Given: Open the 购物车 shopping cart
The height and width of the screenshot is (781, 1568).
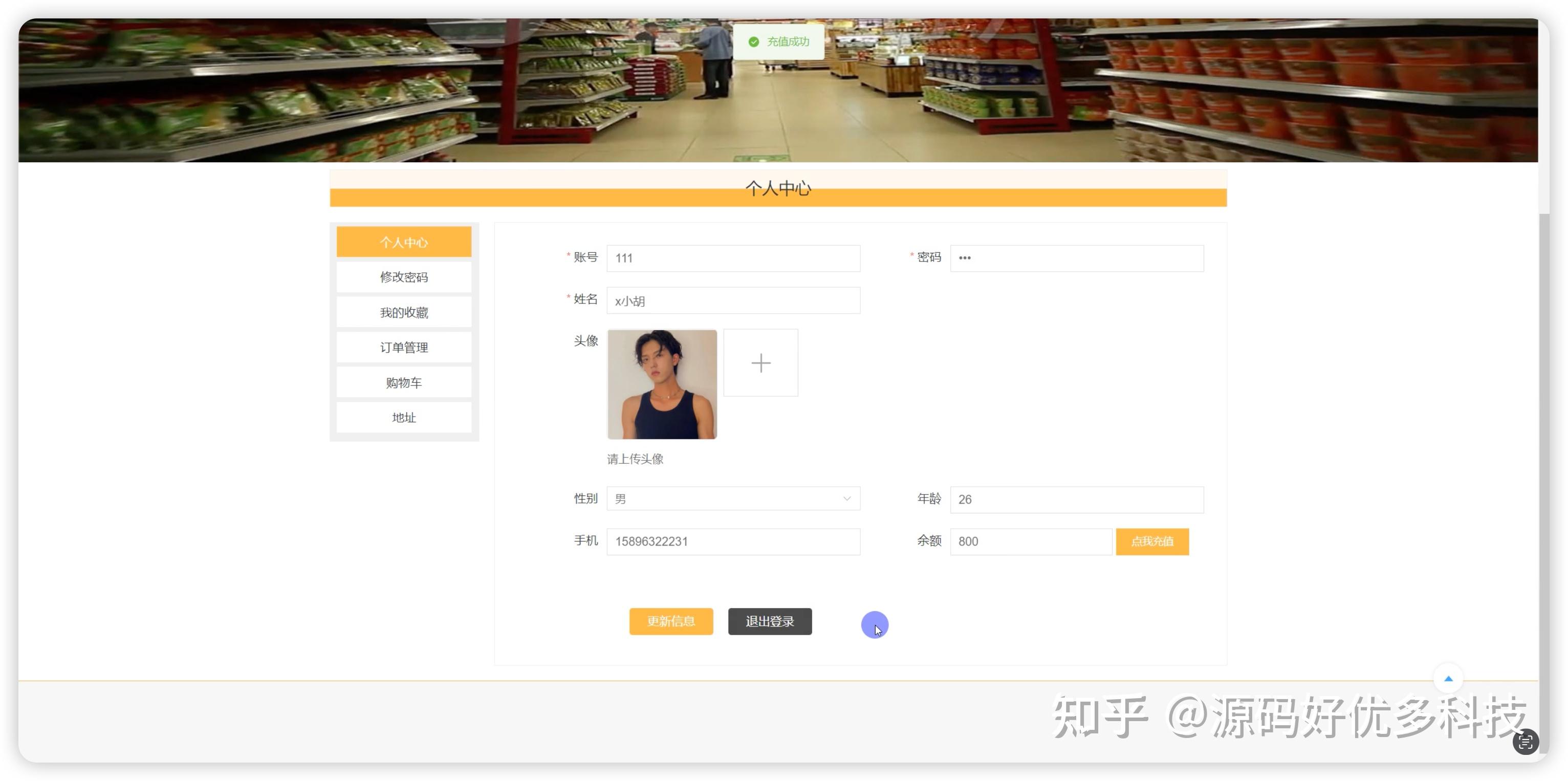Looking at the screenshot, I should click(x=404, y=382).
